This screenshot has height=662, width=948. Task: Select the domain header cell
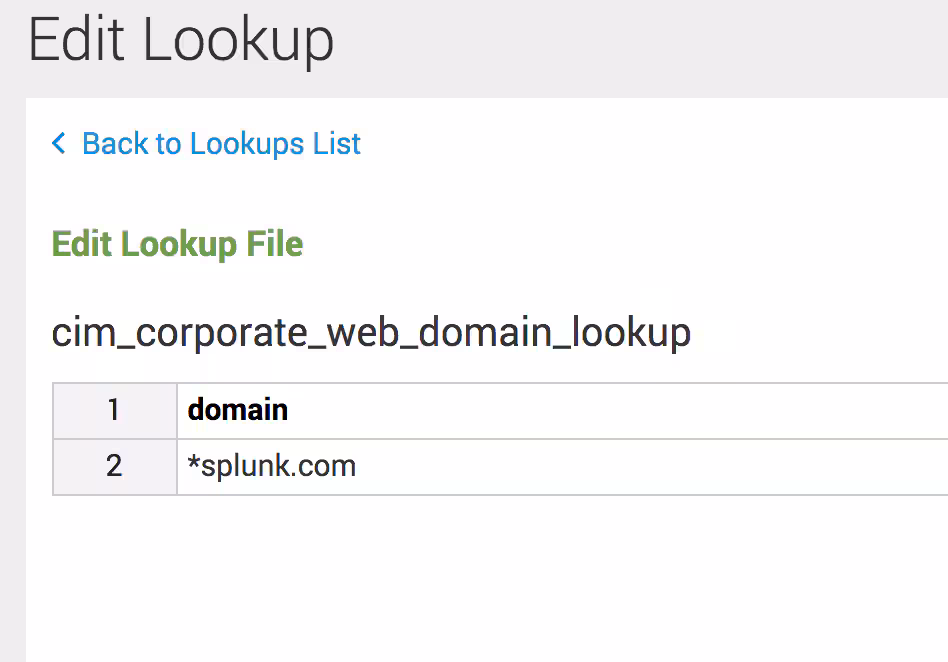tap(562, 410)
